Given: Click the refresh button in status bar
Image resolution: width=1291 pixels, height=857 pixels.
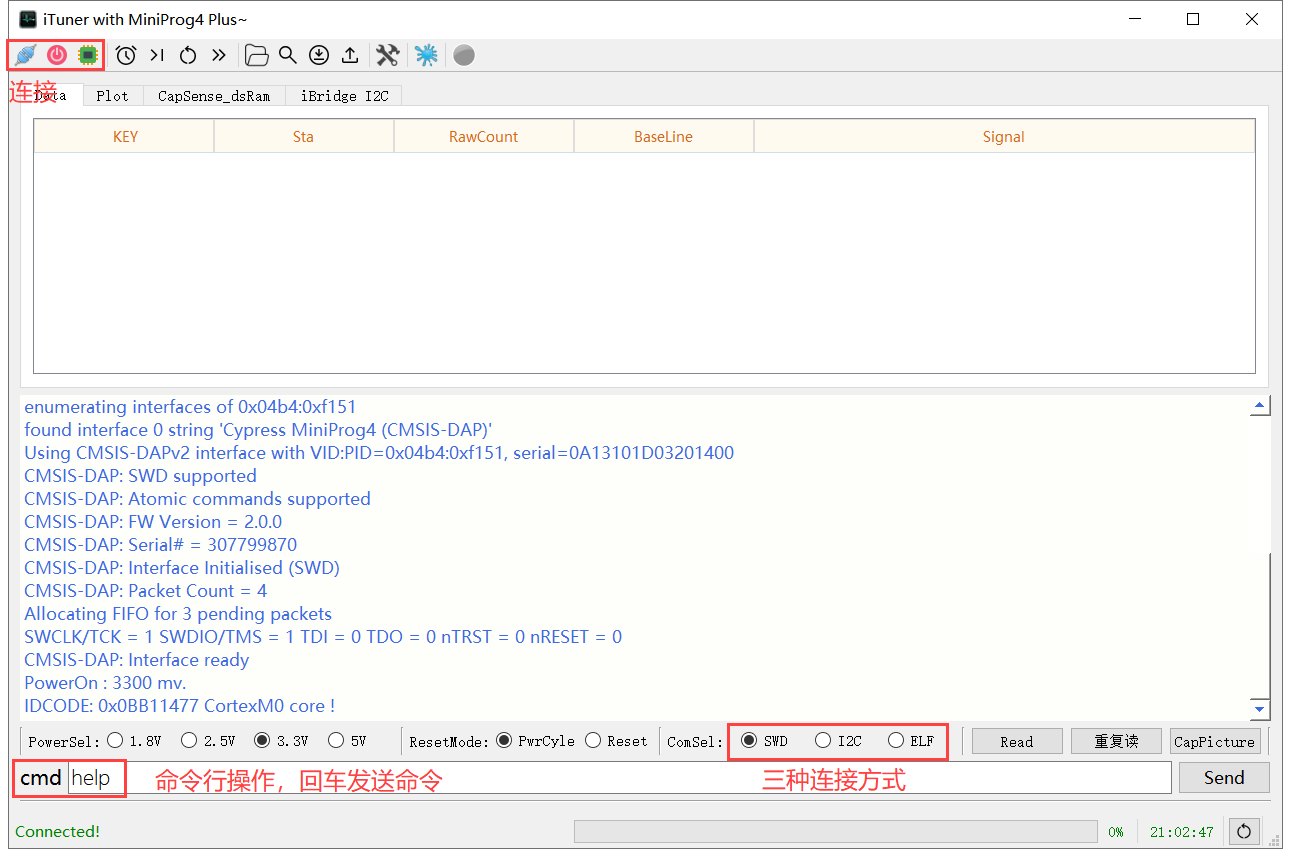Looking at the screenshot, I should (x=1244, y=831).
